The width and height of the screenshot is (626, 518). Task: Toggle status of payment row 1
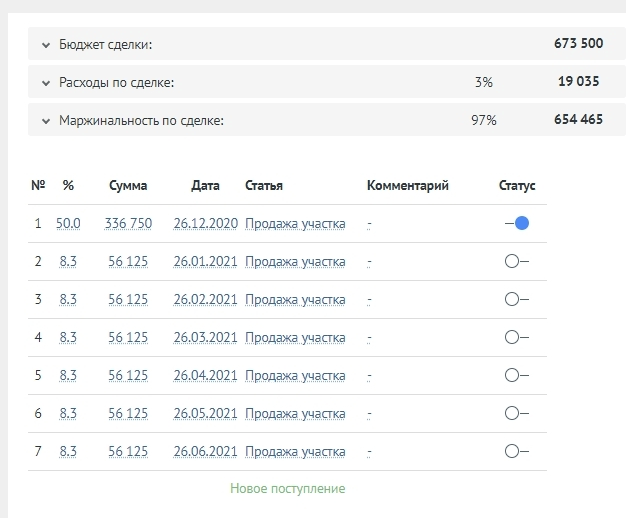click(517, 223)
